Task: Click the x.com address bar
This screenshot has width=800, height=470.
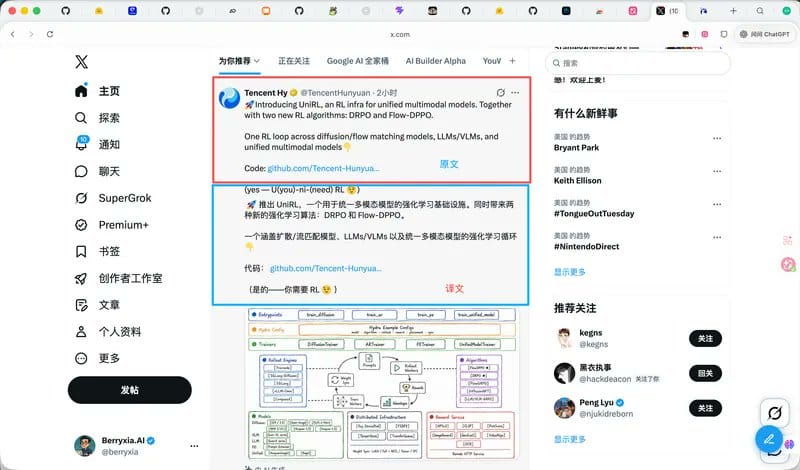Action: pyautogui.click(x=400, y=35)
